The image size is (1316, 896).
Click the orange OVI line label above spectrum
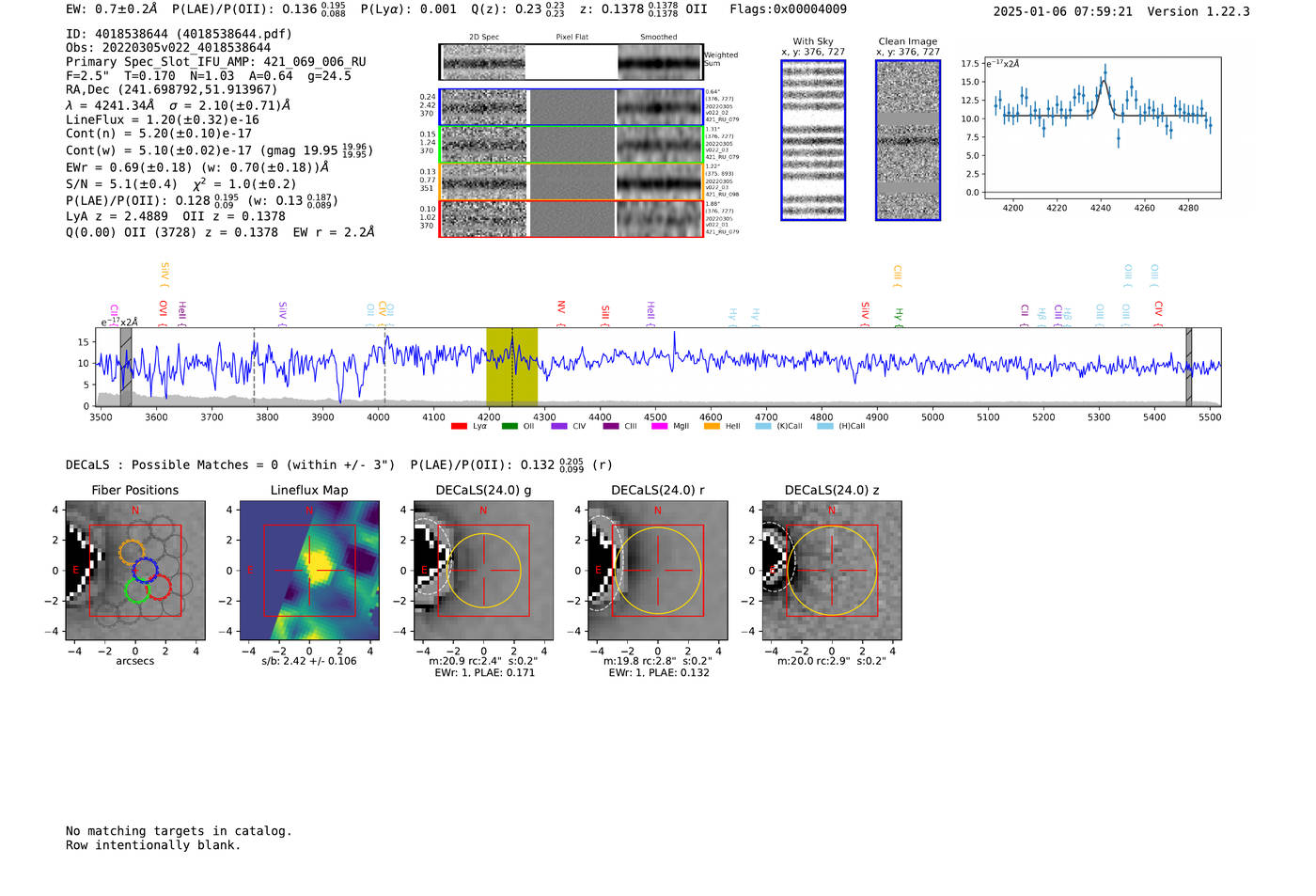point(163,310)
